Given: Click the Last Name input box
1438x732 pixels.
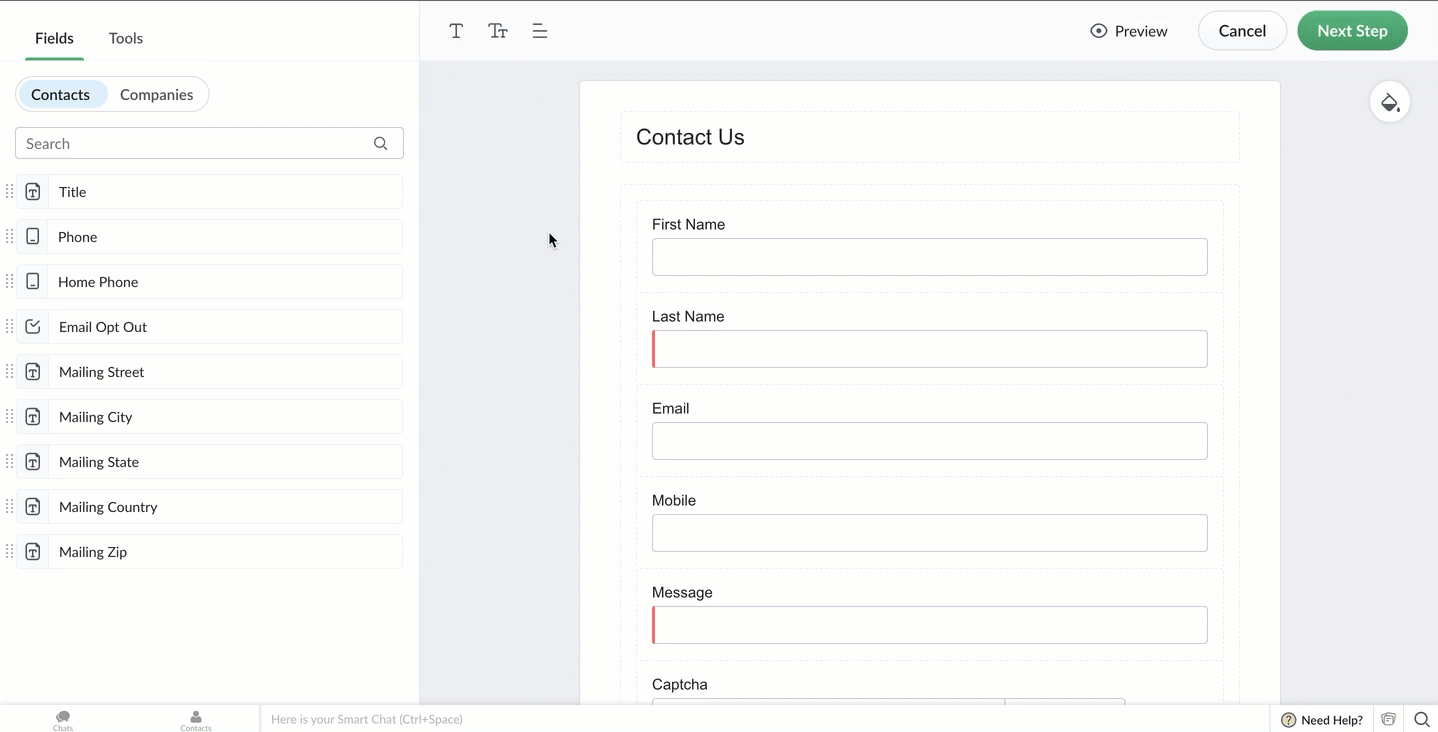Looking at the screenshot, I should click(x=929, y=349).
